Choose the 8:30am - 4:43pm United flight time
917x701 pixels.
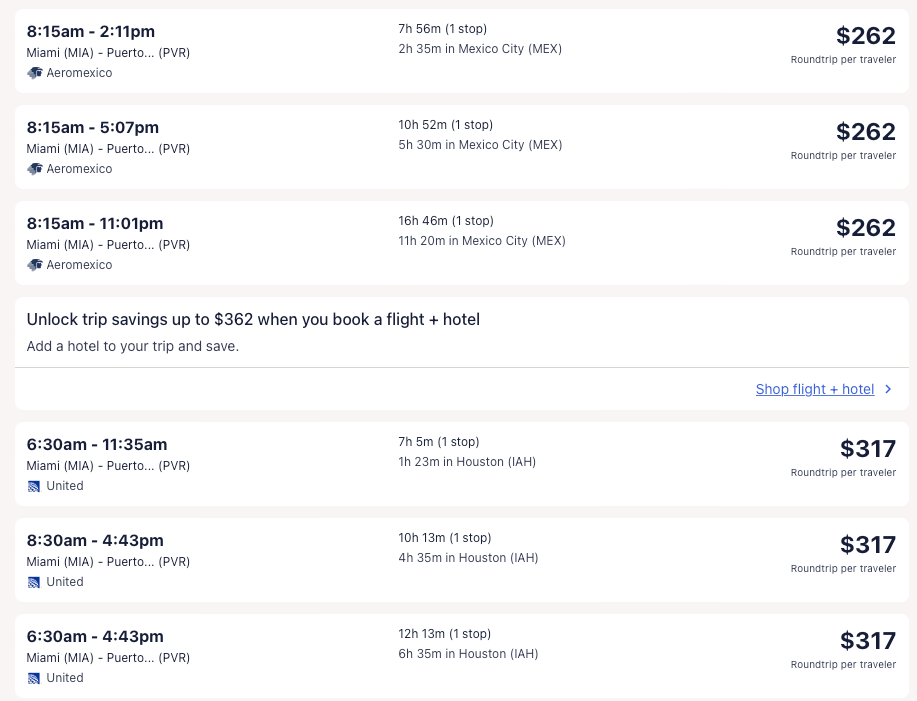(x=95, y=541)
